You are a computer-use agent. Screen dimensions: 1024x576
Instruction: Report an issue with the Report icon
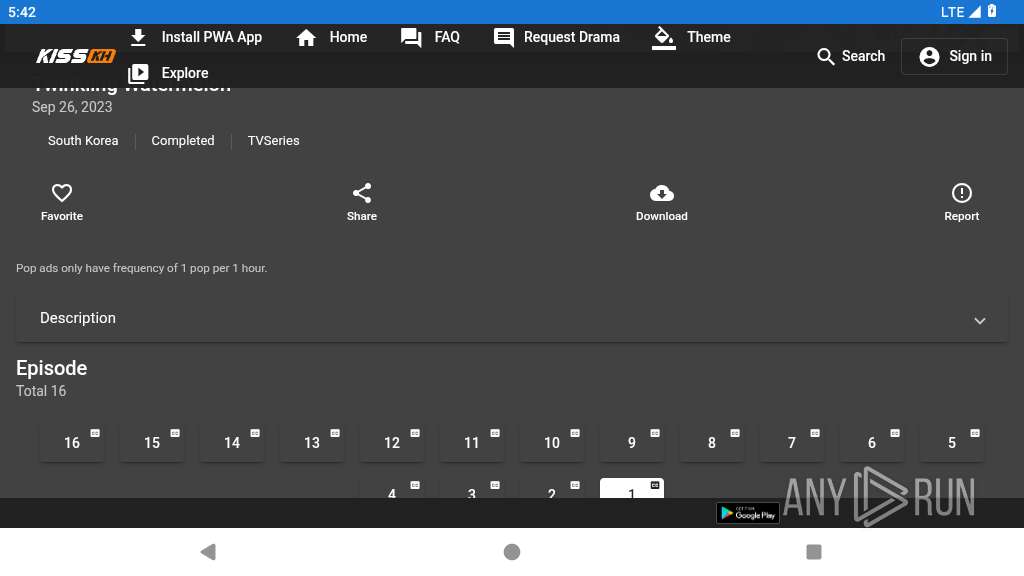[961, 193]
